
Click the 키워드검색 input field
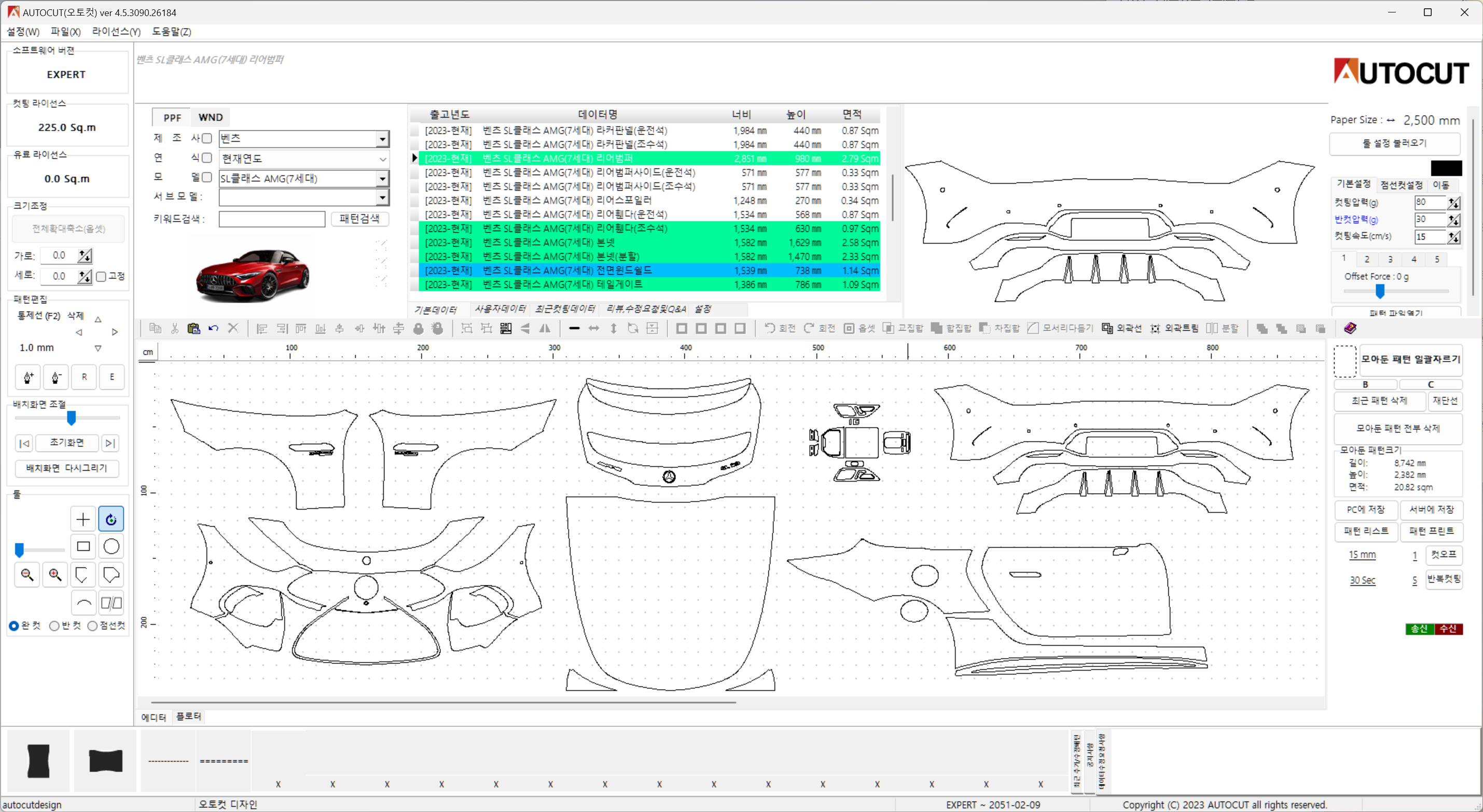click(272, 219)
